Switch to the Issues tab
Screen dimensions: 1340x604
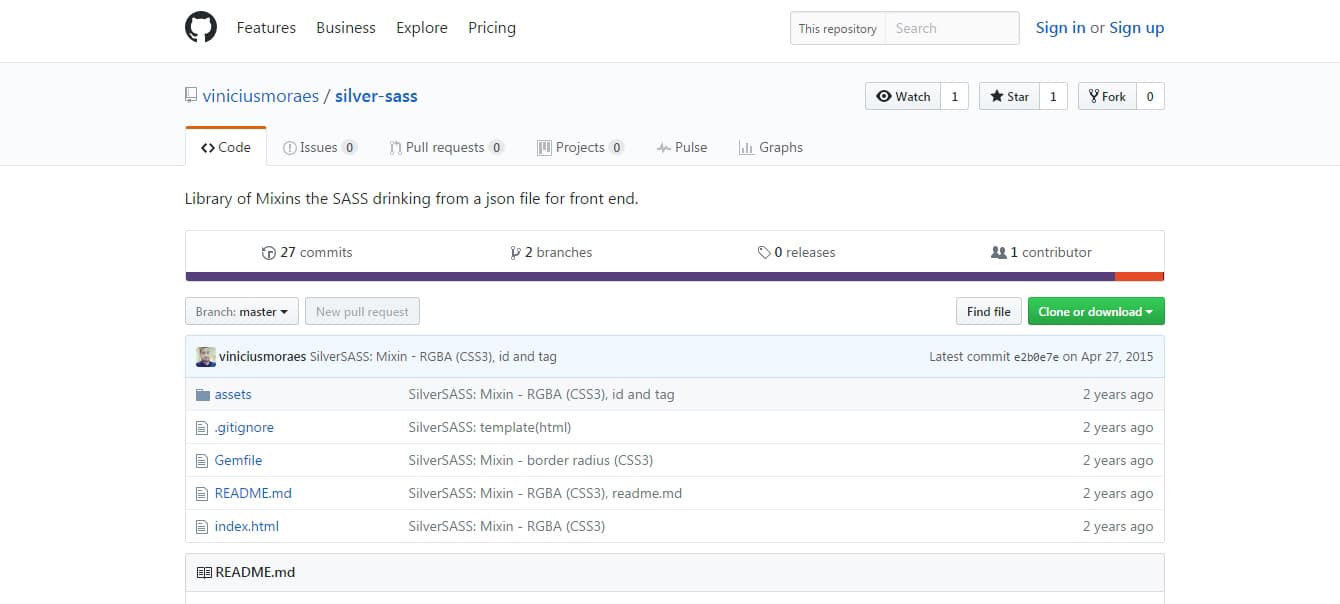[x=320, y=147]
